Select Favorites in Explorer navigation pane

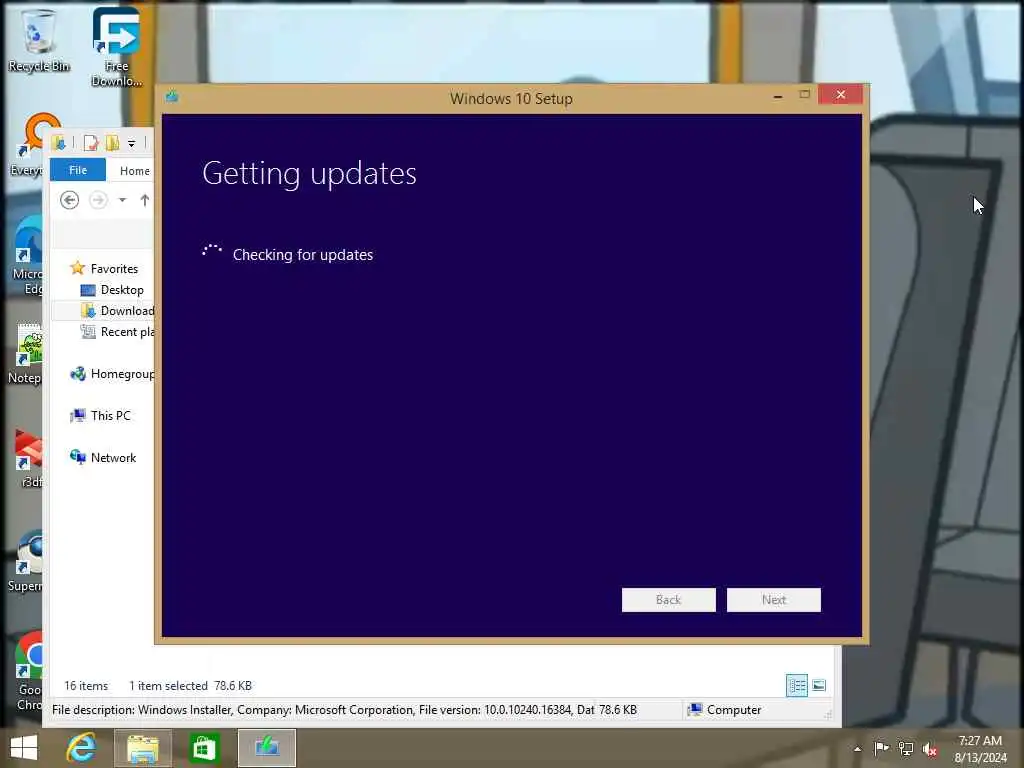tap(104, 268)
